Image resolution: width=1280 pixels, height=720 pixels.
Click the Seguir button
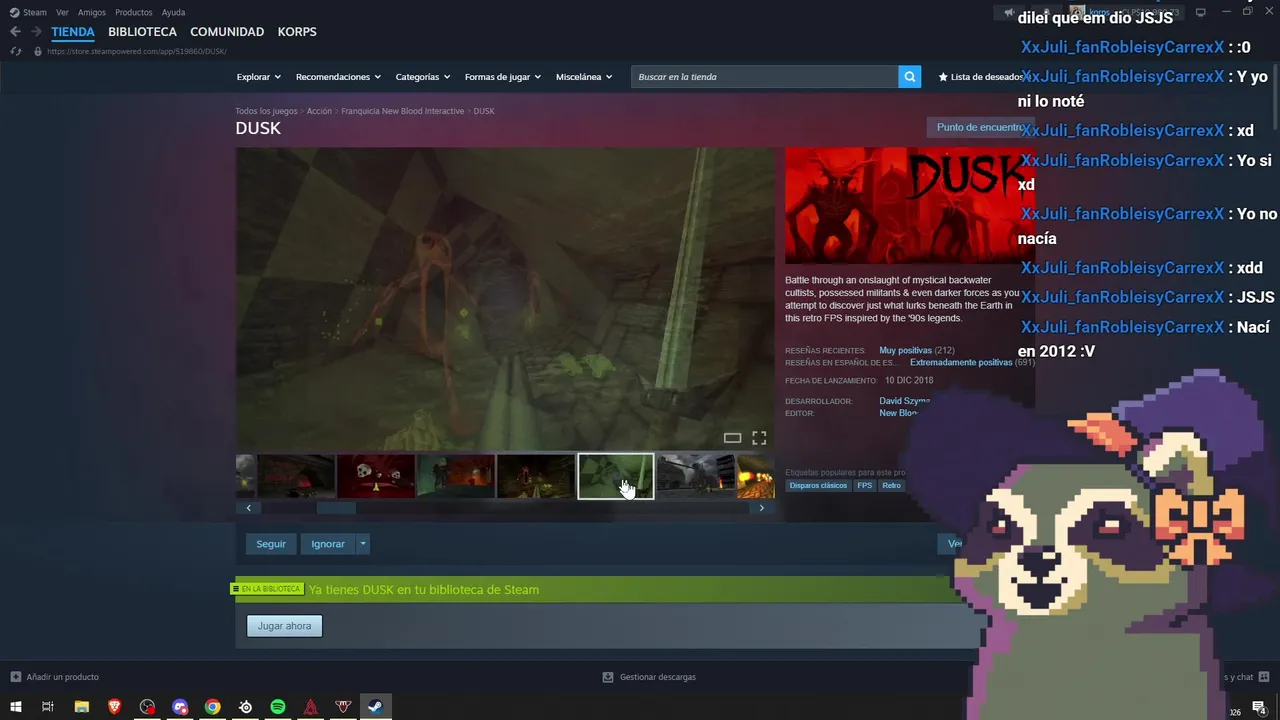[x=271, y=544]
